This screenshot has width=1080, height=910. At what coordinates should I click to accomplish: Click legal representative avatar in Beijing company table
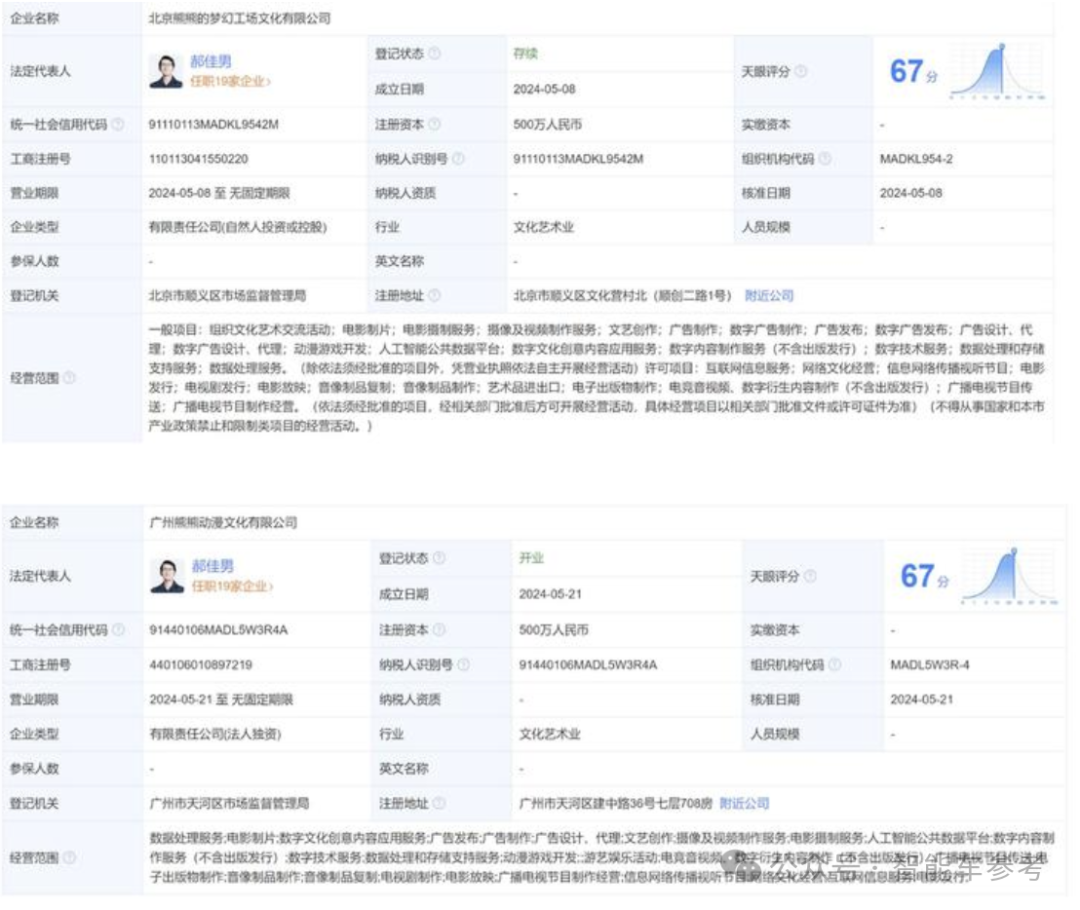[x=166, y=71]
